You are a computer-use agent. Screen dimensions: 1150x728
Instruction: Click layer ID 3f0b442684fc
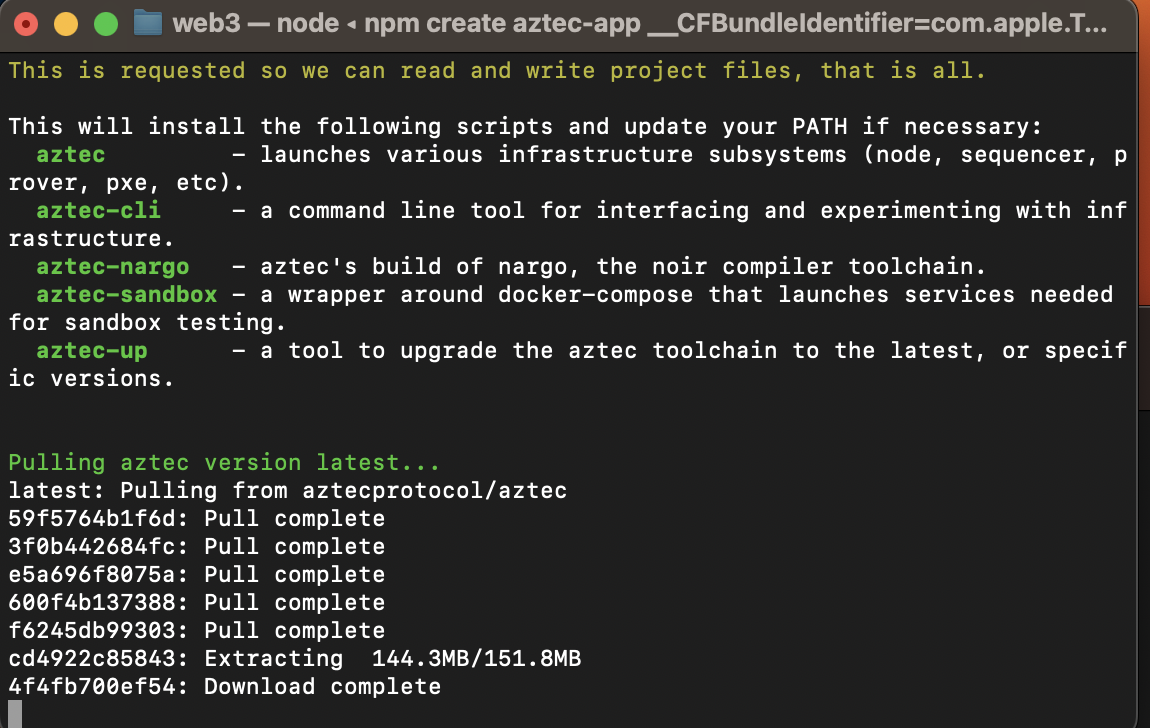pyautogui.click(x=92, y=546)
